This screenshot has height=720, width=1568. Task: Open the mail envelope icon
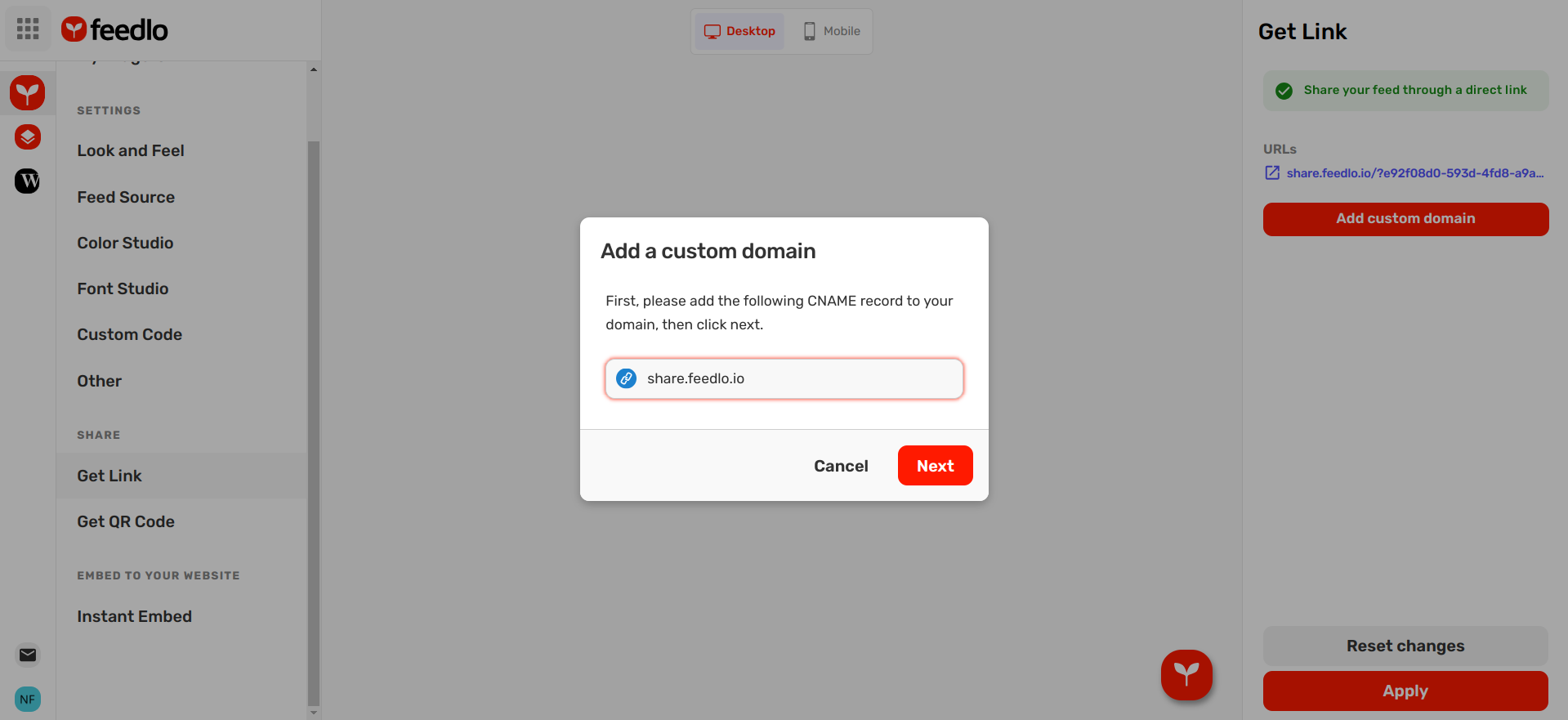(x=27, y=655)
